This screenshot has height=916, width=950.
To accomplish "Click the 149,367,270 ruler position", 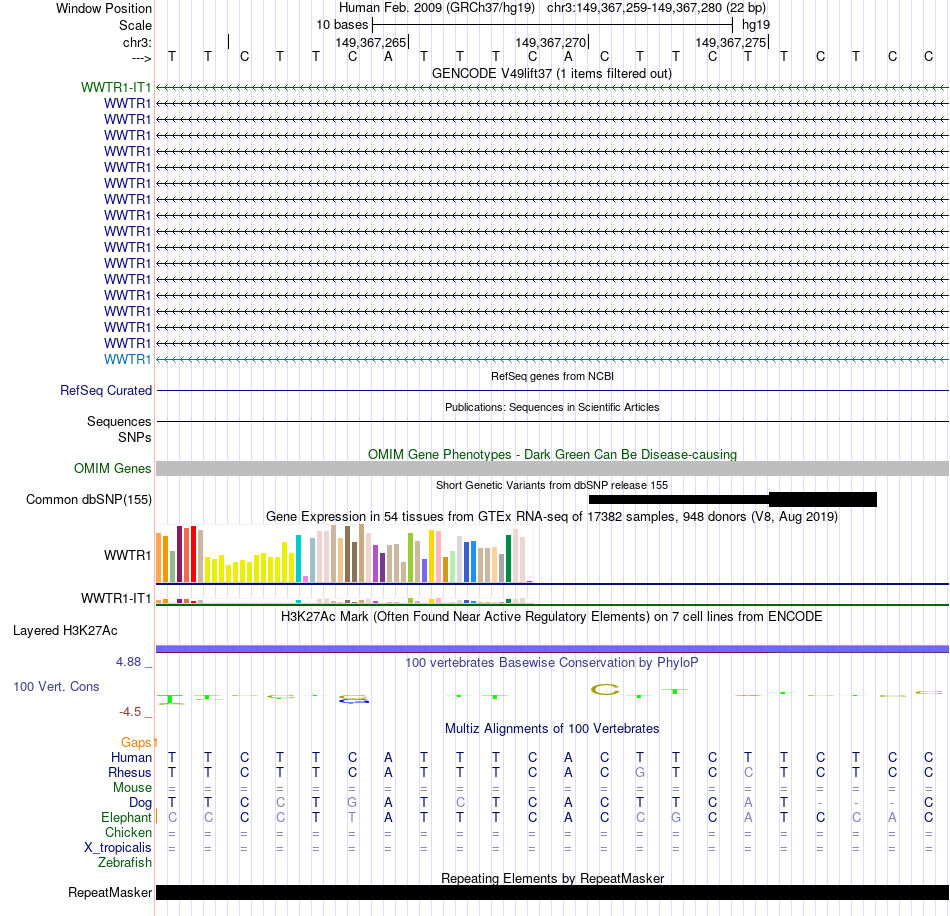I will point(551,42).
